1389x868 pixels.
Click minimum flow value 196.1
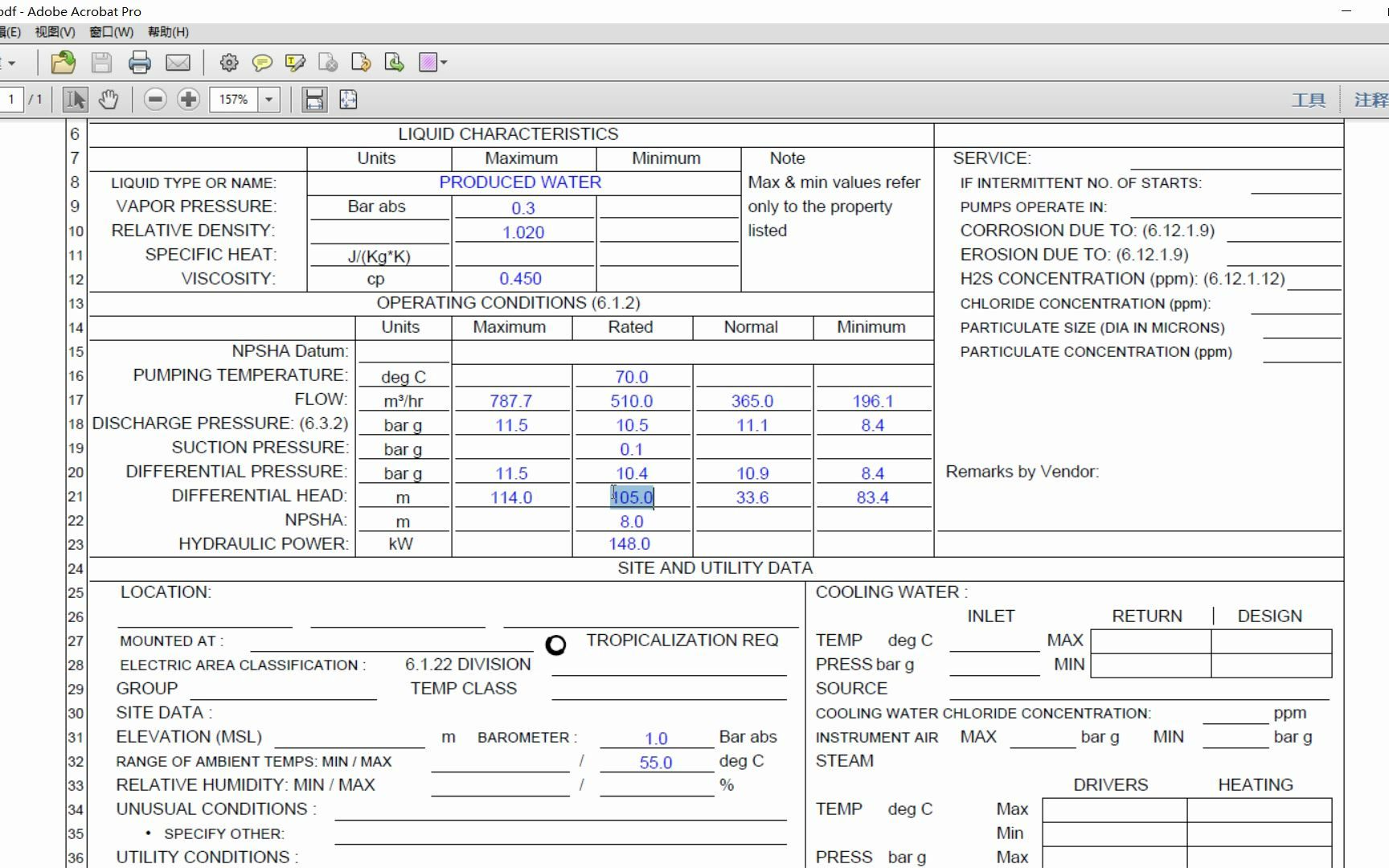(873, 401)
